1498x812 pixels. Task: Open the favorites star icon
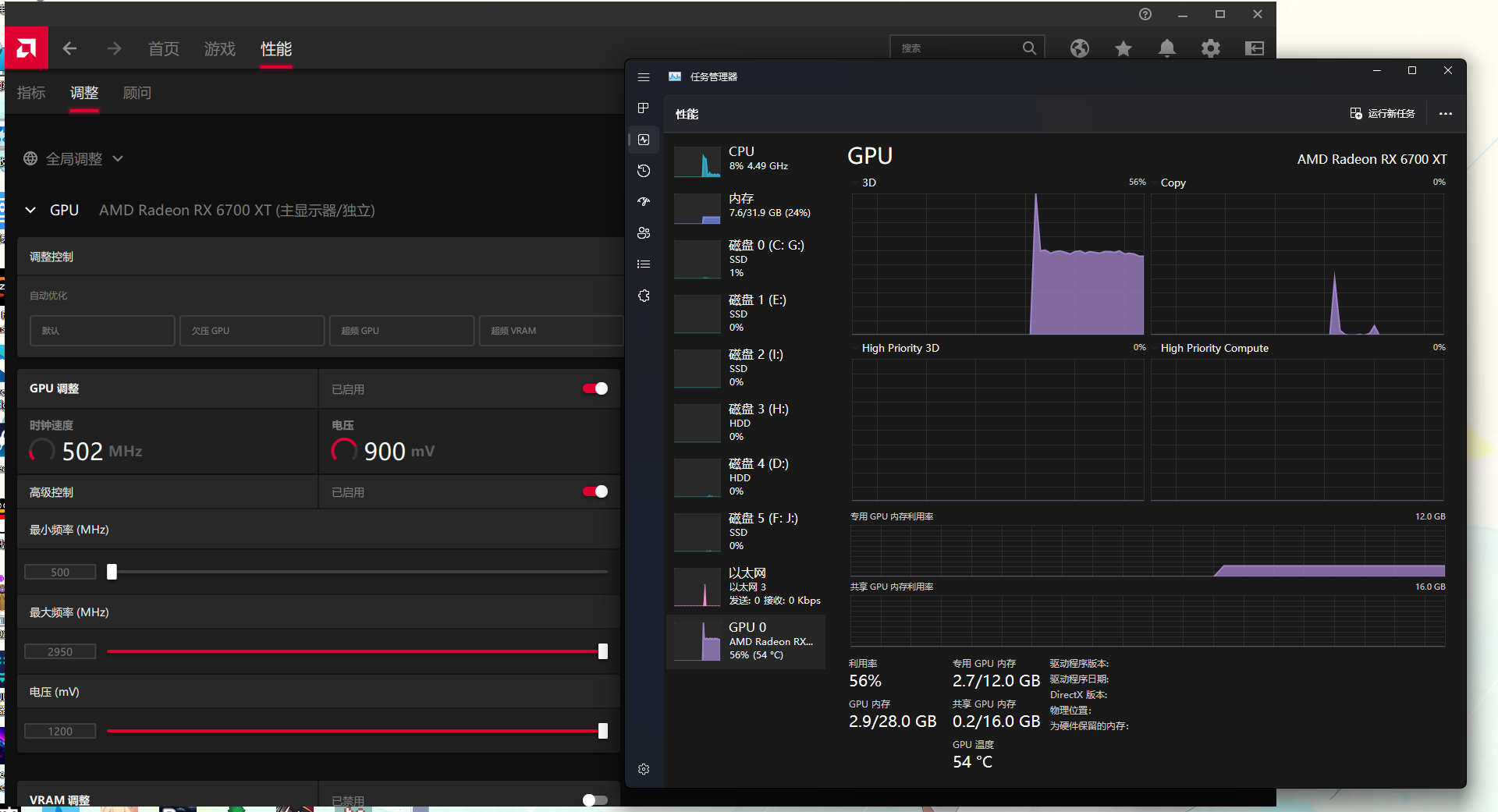click(1123, 48)
